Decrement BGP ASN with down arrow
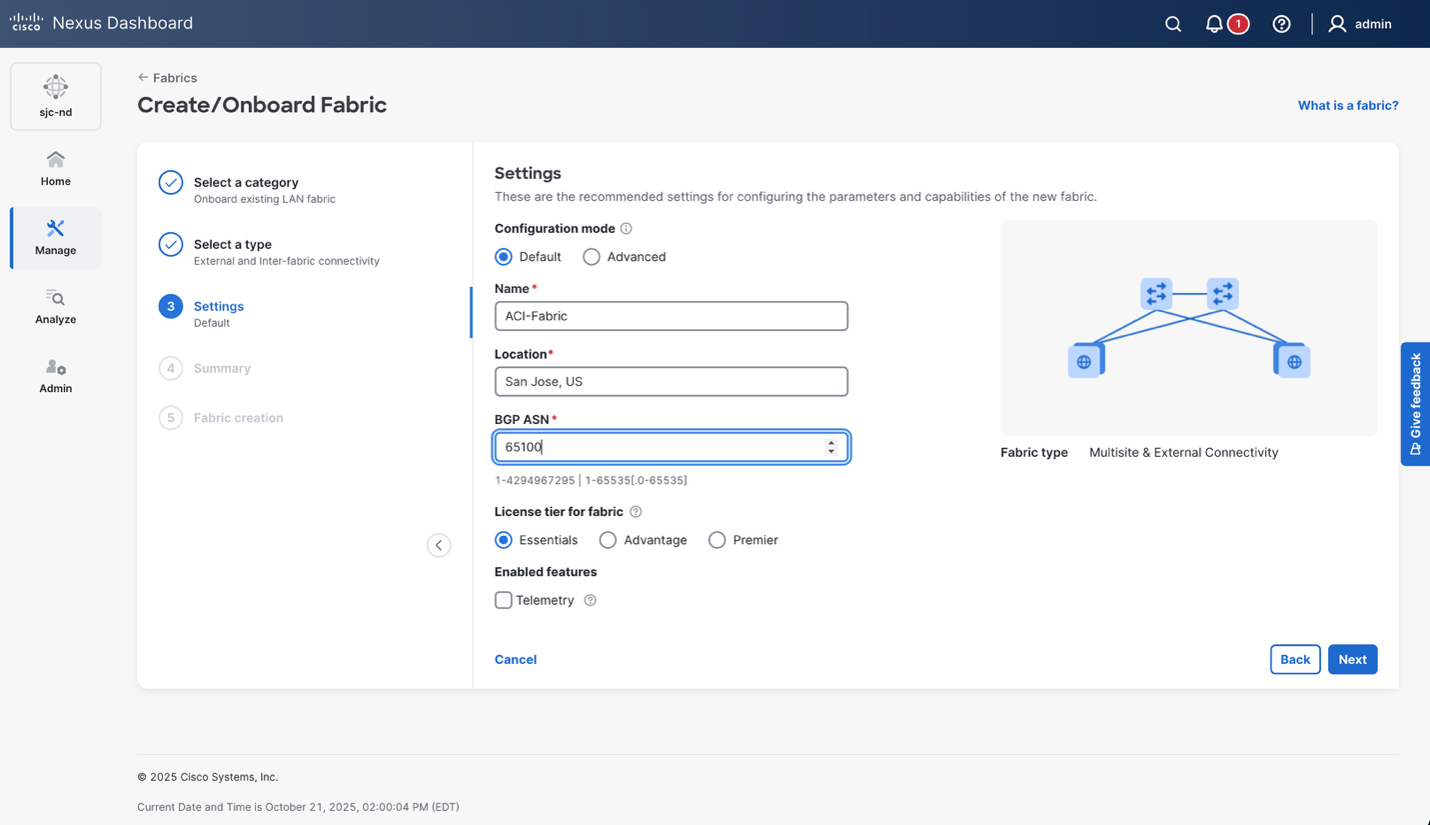The height and width of the screenshot is (825, 1430). point(831,452)
